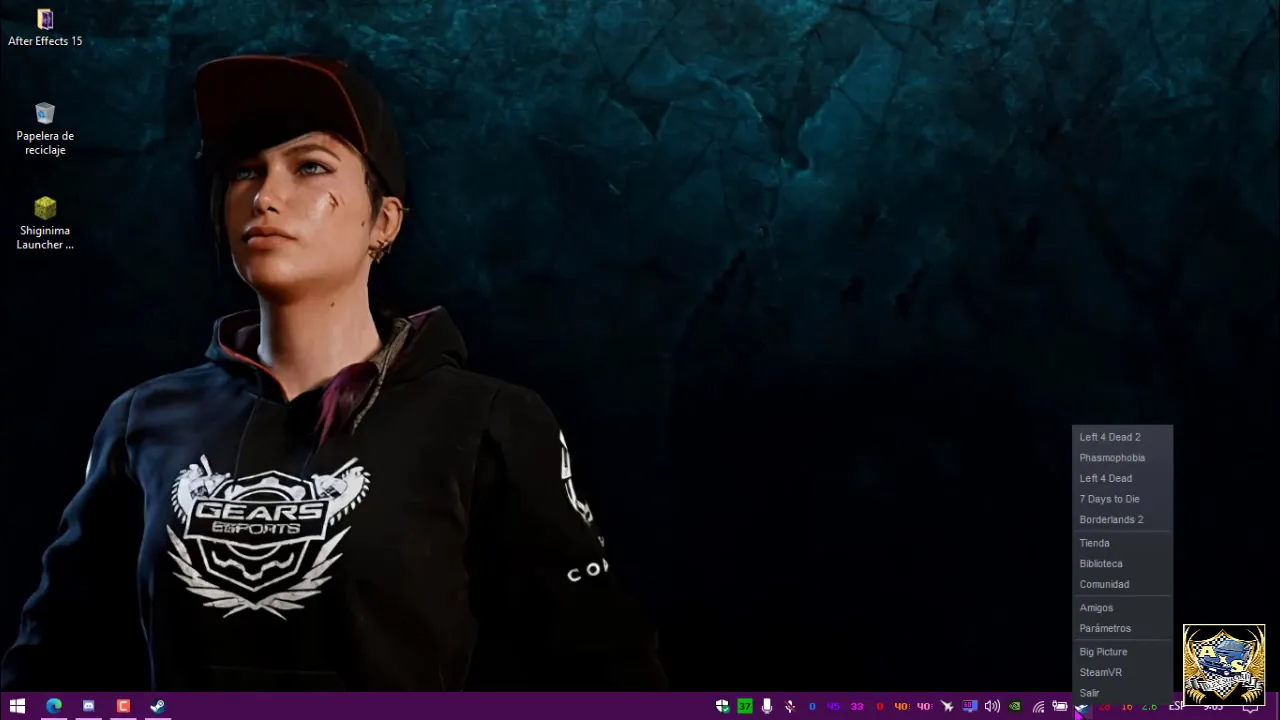
Task: Open volume control in tray
Action: point(992,707)
